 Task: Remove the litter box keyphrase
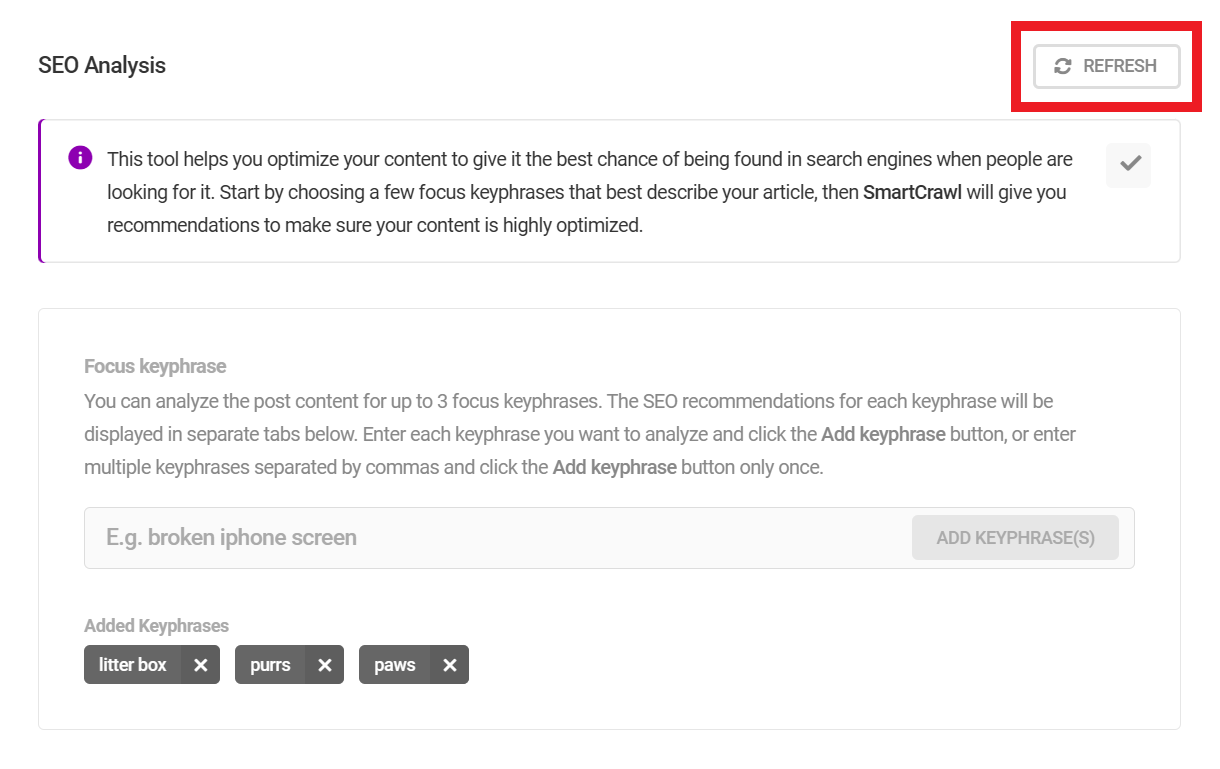[200, 665]
